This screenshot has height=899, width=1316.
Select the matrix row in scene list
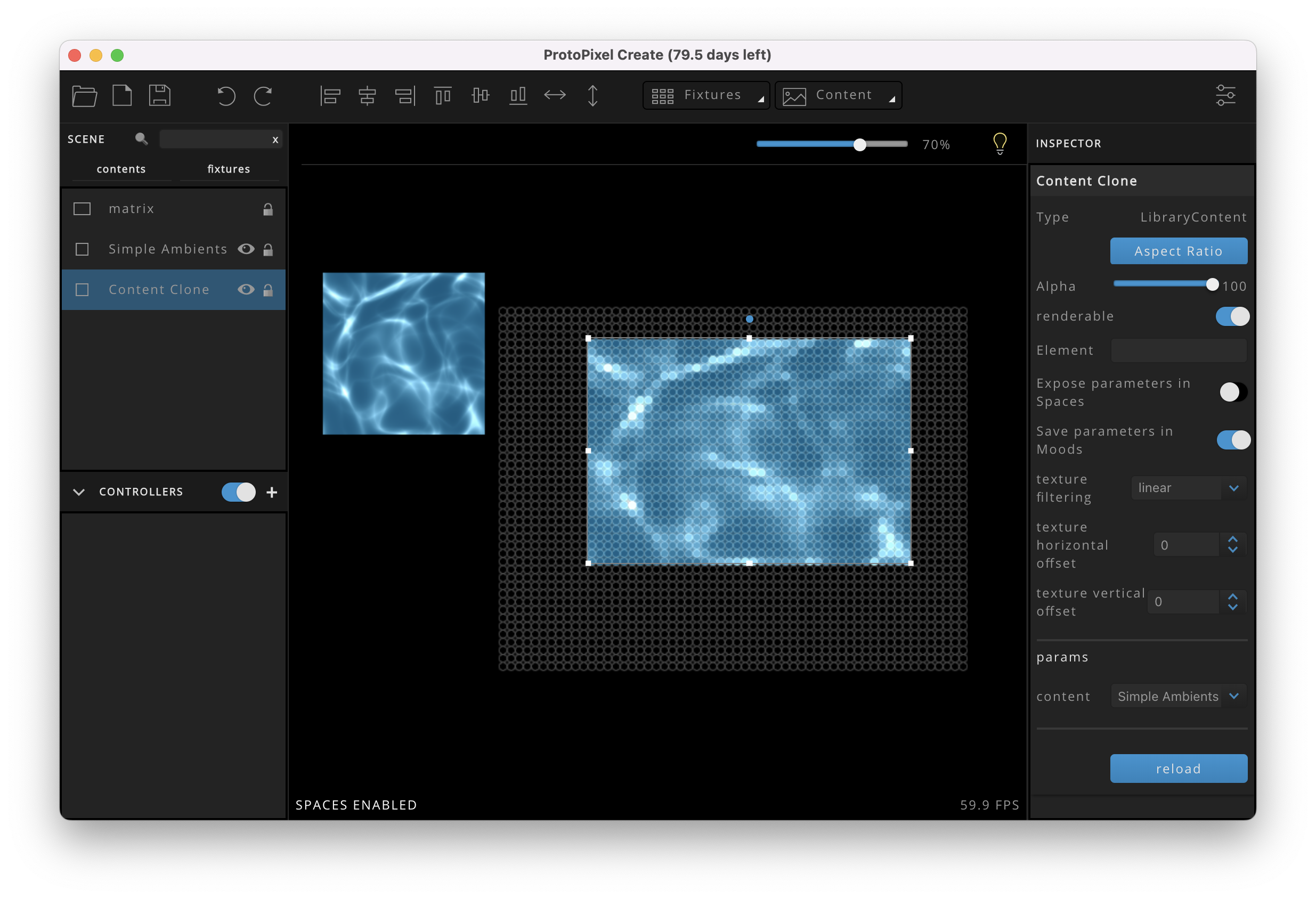173,209
